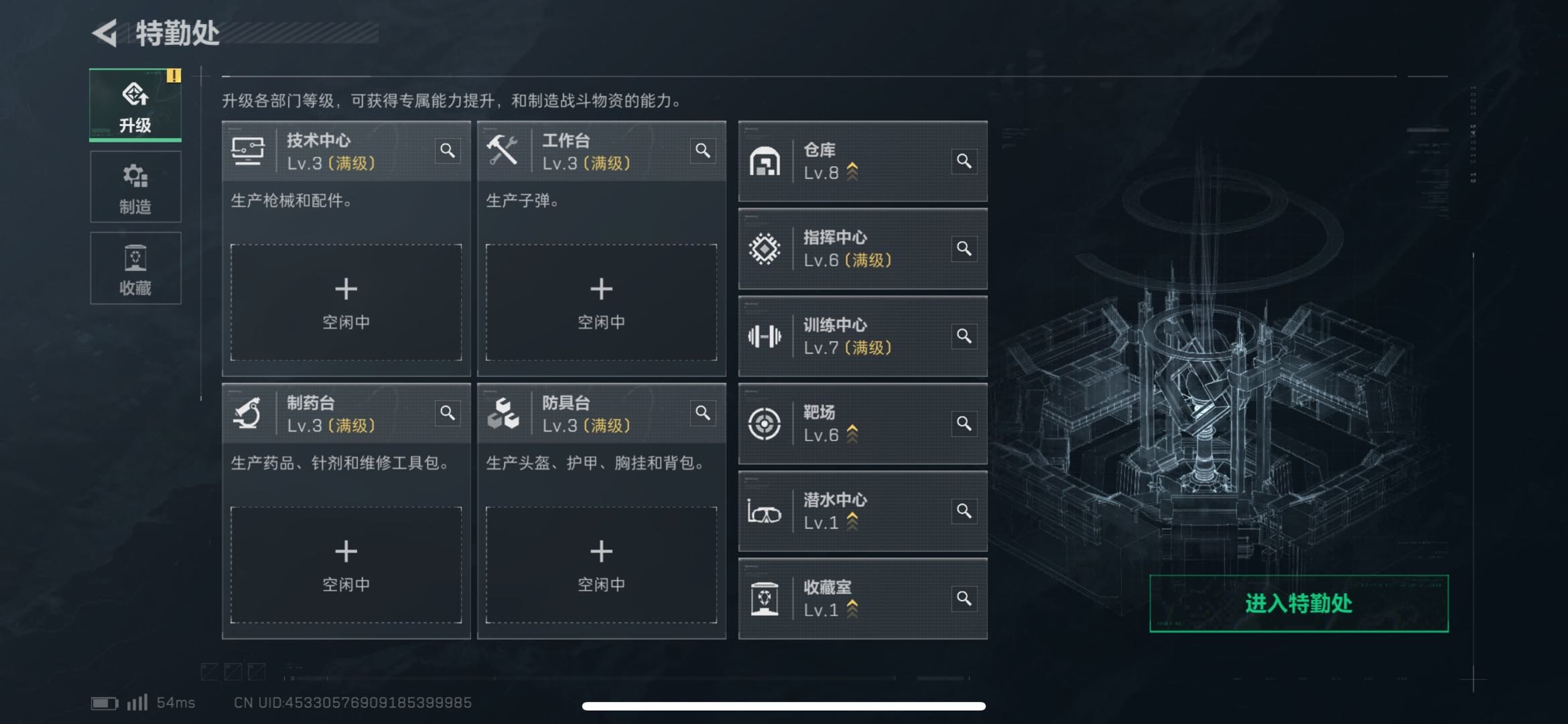The width and height of the screenshot is (1568, 724).
Task: Go back using the arrow beside 特勤处
Action: (x=105, y=33)
